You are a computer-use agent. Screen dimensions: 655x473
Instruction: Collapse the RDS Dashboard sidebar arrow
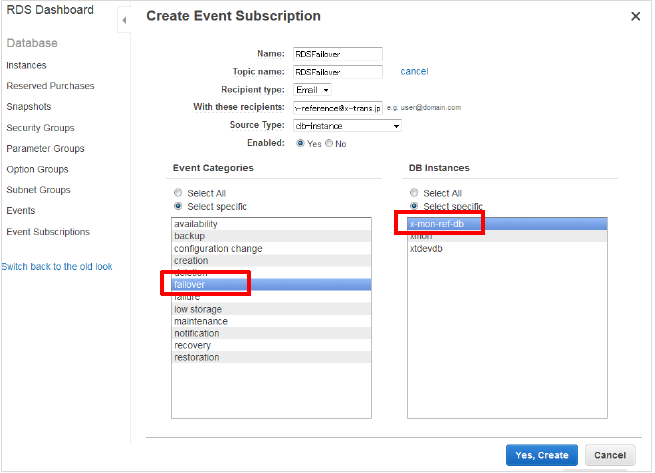coord(123,19)
